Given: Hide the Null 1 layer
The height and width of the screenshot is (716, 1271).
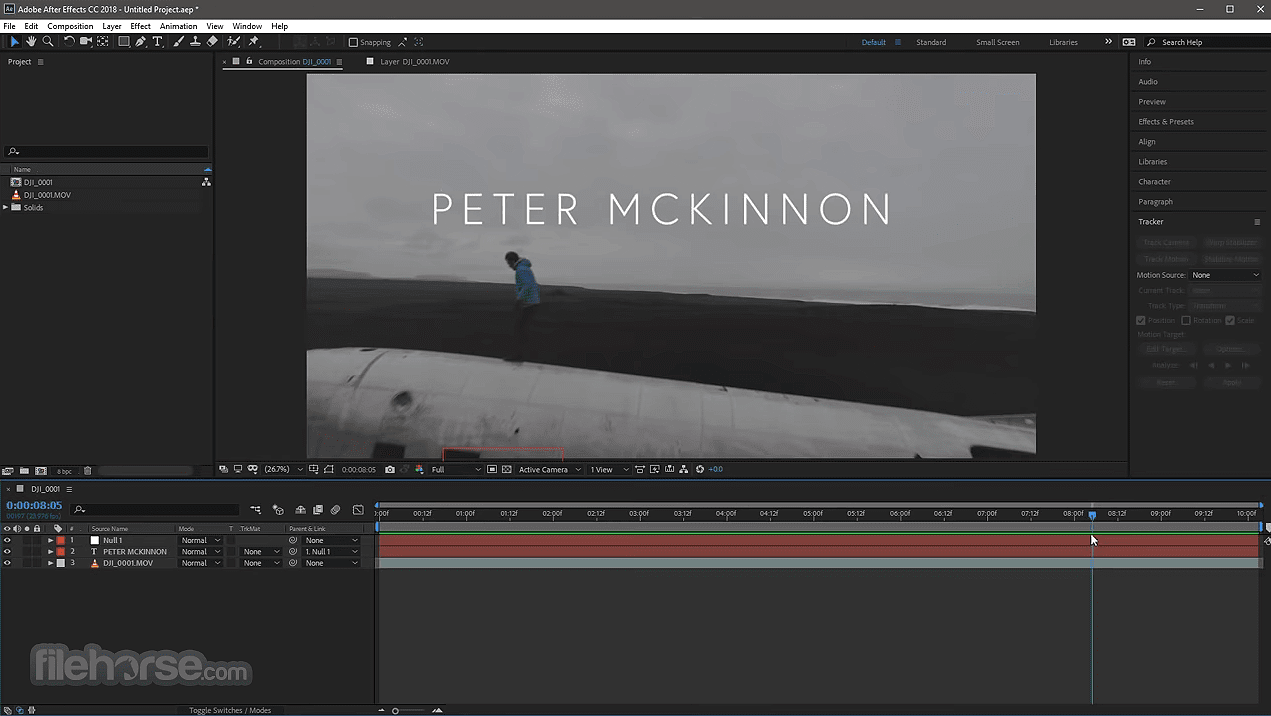Looking at the screenshot, I should click(x=7, y=540).
